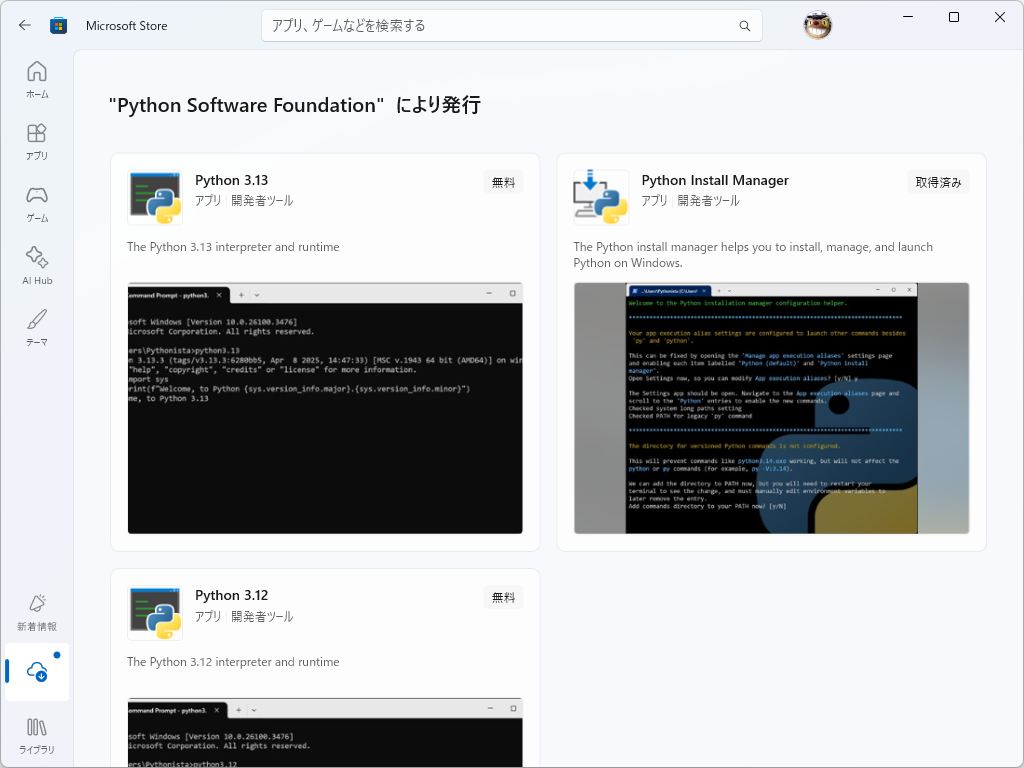Click 'The Python 3.12 interpreter and runtime' text
1024x768 pixels.
coord(233,662)
